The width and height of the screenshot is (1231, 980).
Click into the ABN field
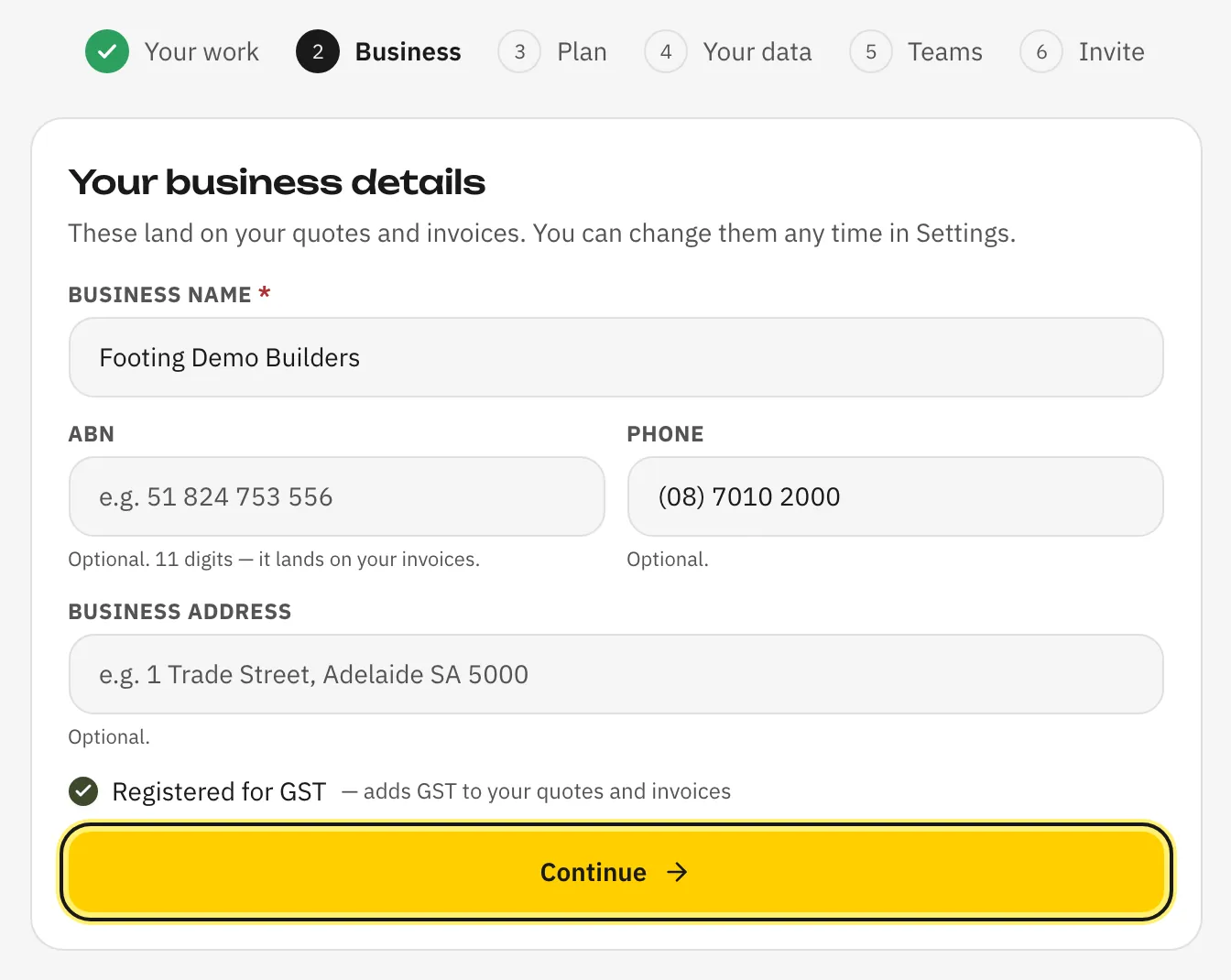336,496
